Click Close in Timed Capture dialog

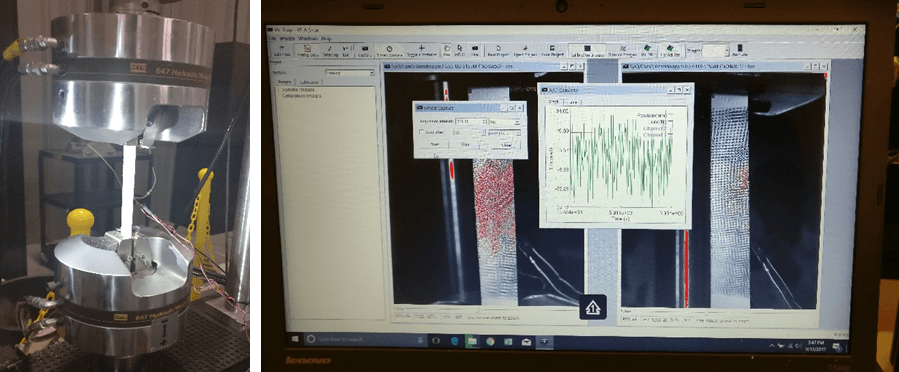pos(506,145)
